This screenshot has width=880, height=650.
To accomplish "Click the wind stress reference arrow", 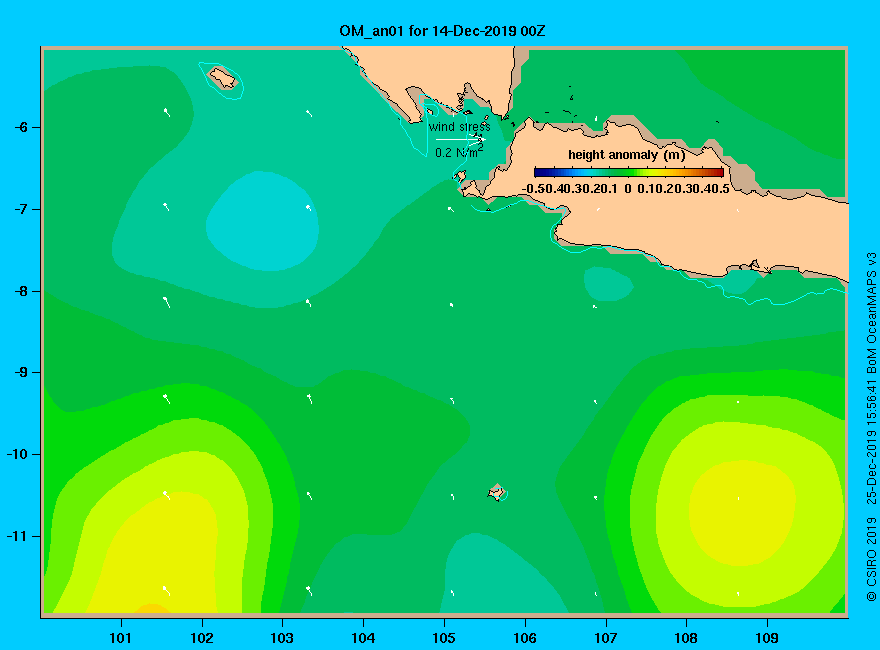I will pyautogui.click(x=460, y=139).
